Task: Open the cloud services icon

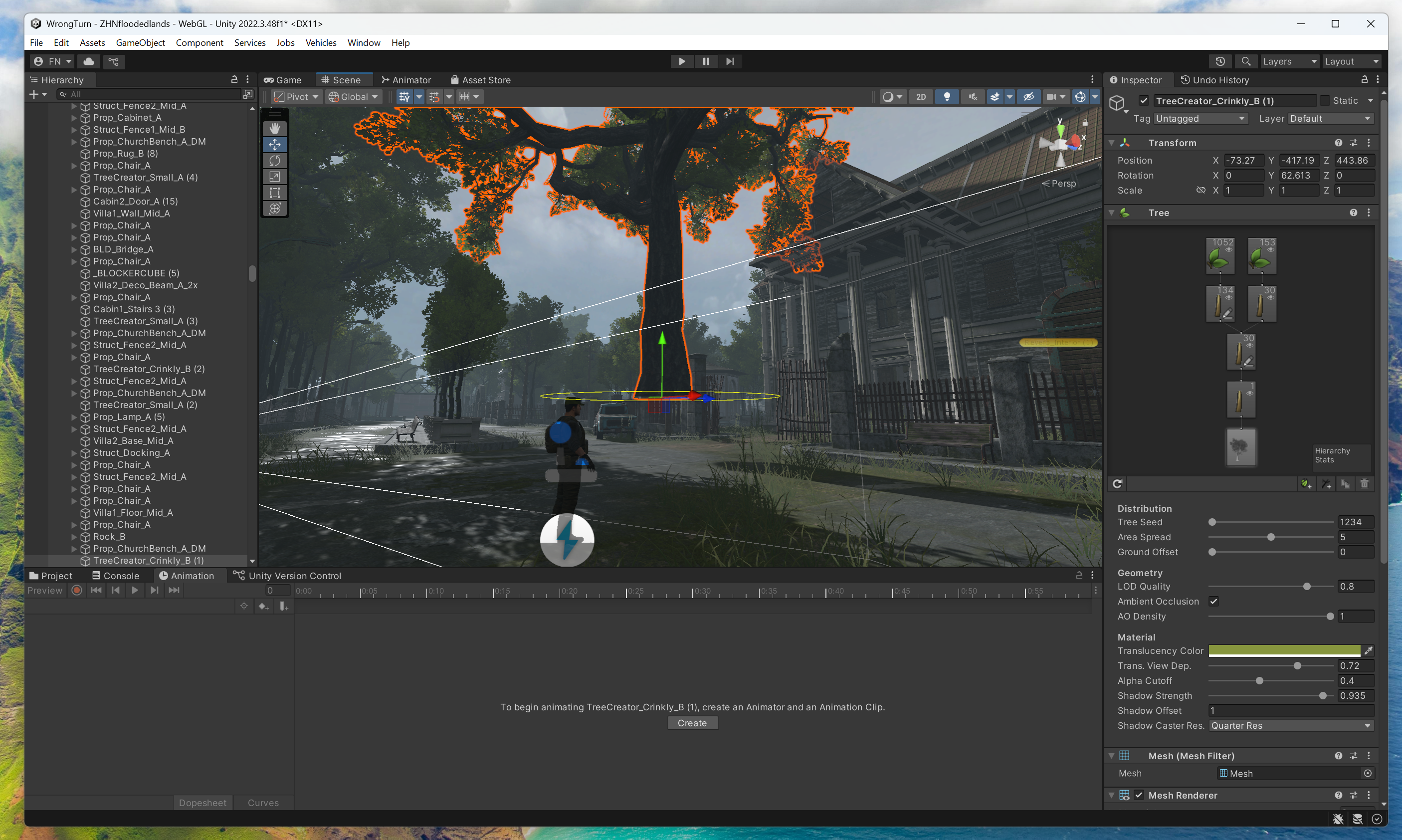Action: (89, 61)
